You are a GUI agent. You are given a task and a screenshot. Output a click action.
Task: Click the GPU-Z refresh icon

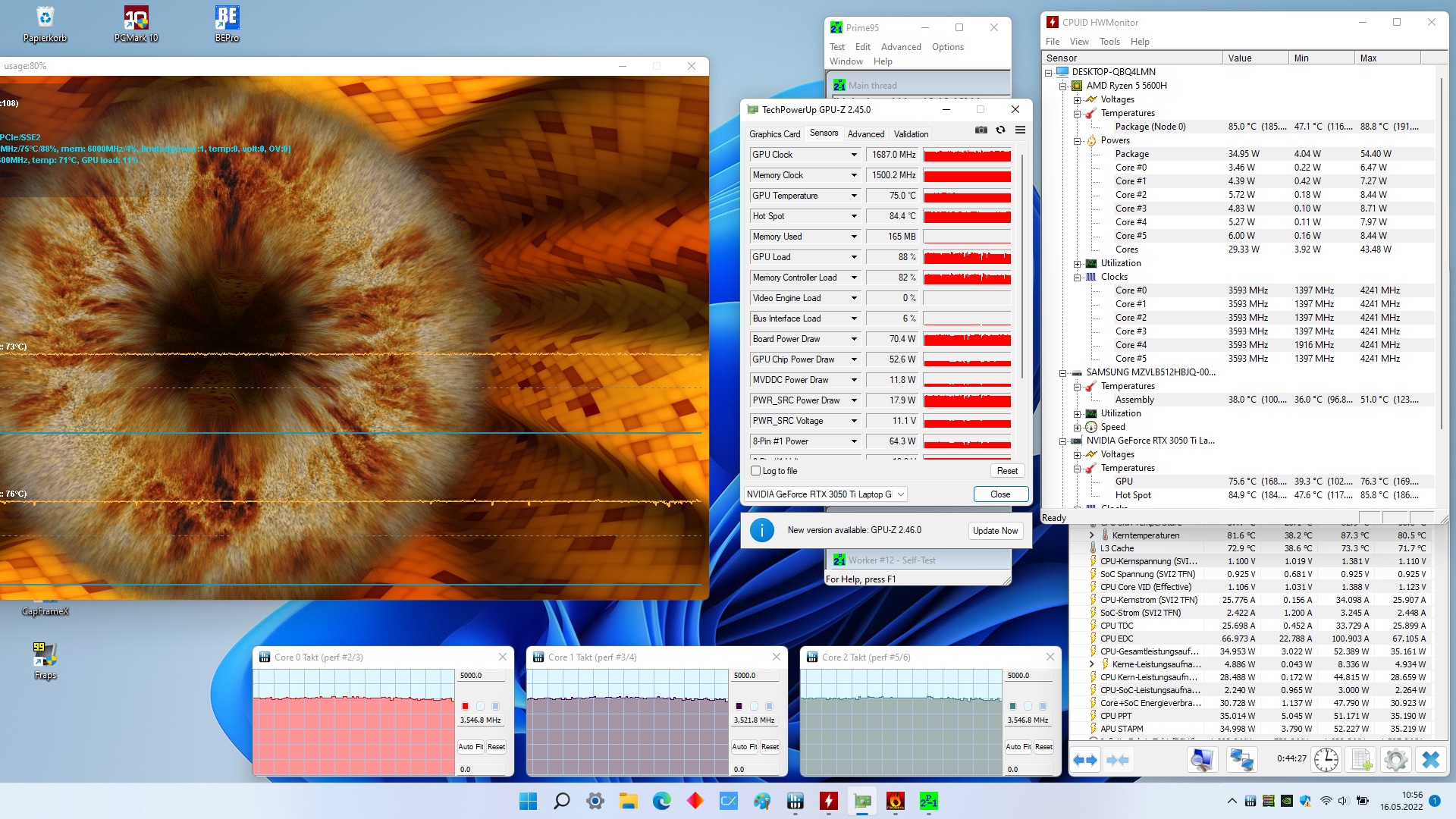[x=1001, y=130]
